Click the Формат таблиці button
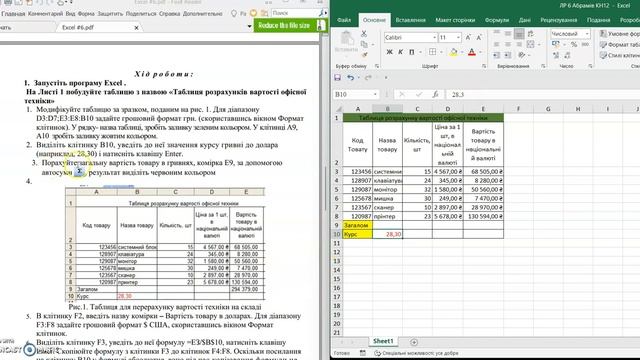The image size is (640, 360). tap(620, 44)
